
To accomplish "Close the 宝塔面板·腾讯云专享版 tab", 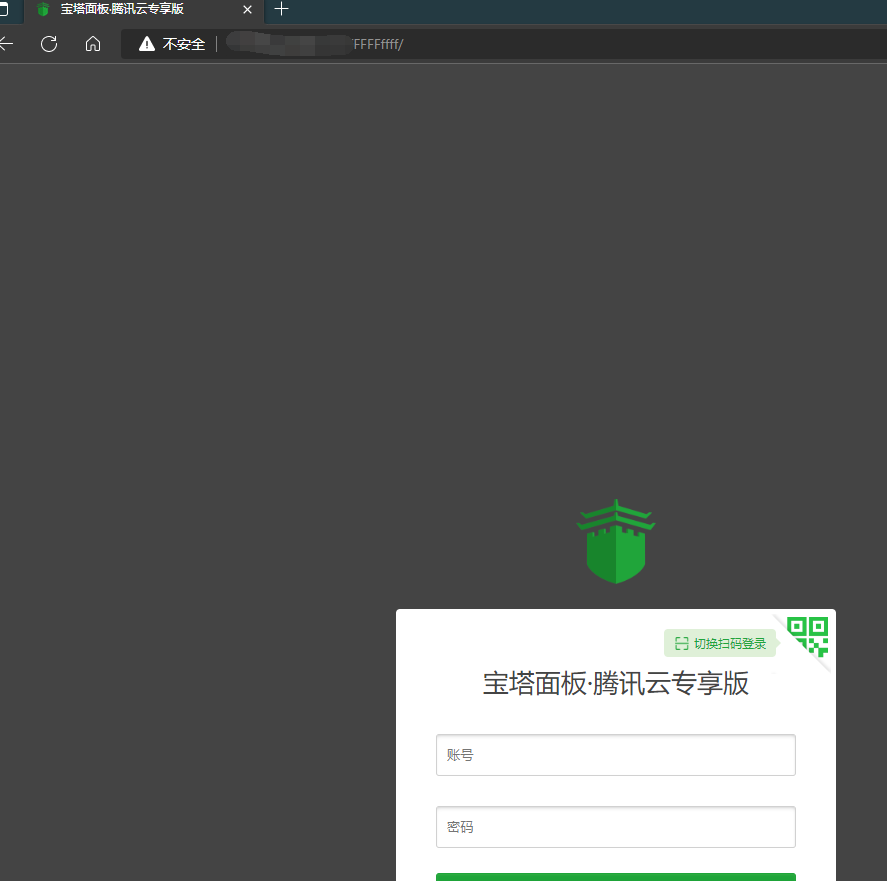I will point(247,10).
